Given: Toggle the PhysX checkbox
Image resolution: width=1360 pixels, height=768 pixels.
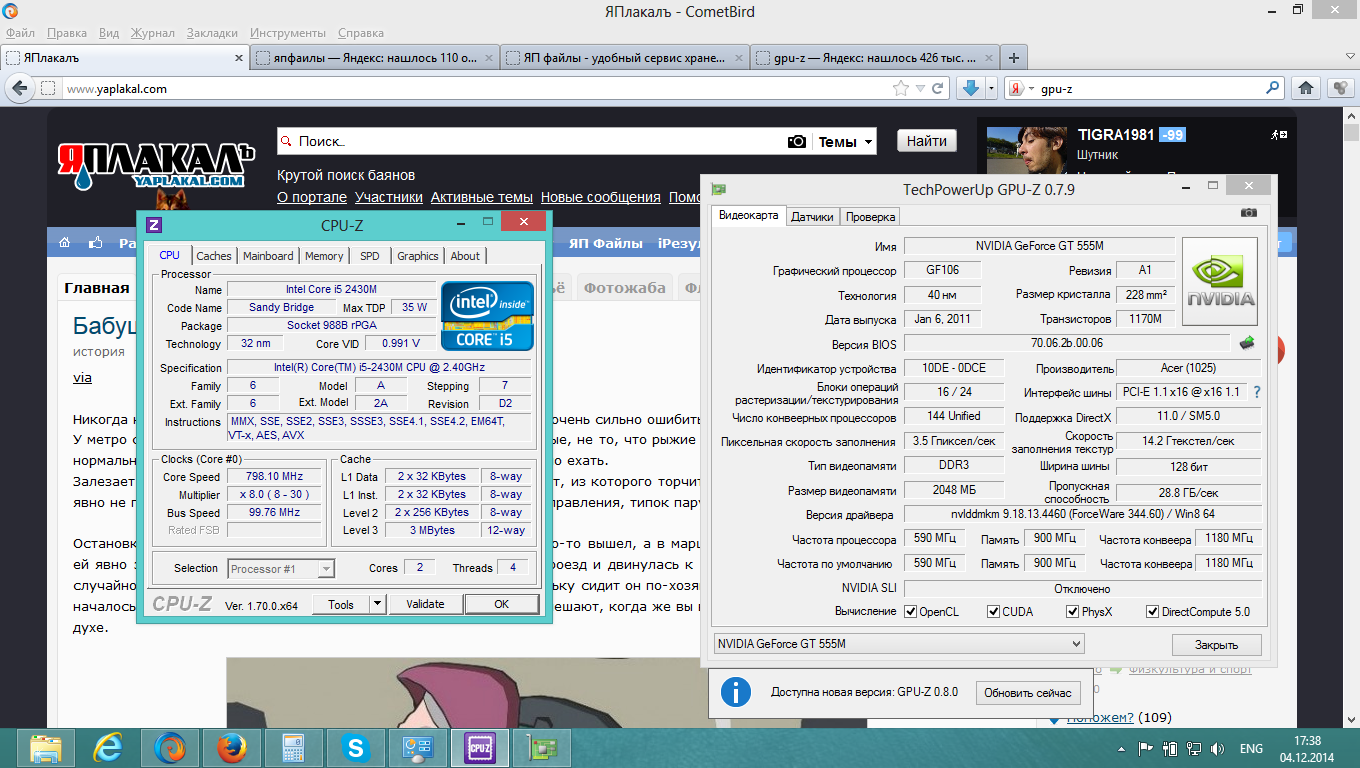Looking at the screenshot, I should click(x=1073, y=612).
